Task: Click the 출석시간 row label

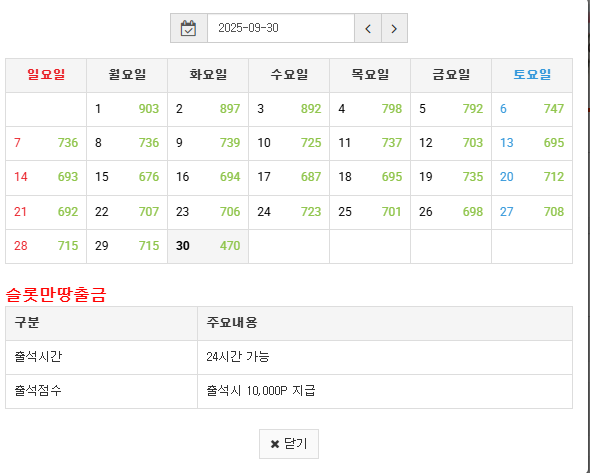Action: click(x=38, y=357)
